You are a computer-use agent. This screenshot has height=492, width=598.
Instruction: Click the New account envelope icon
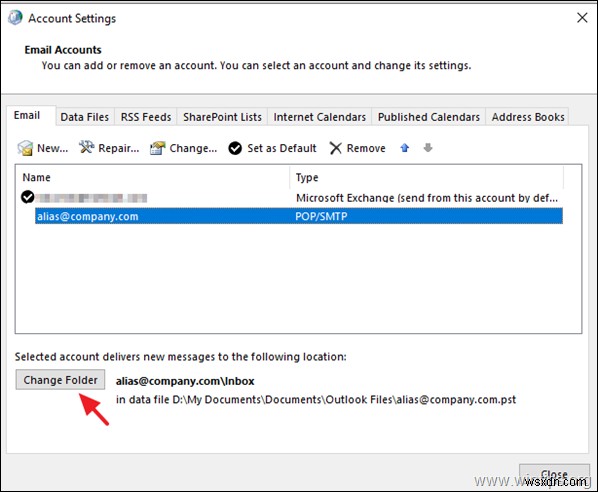pyautogui.click(x=25, y=148)
